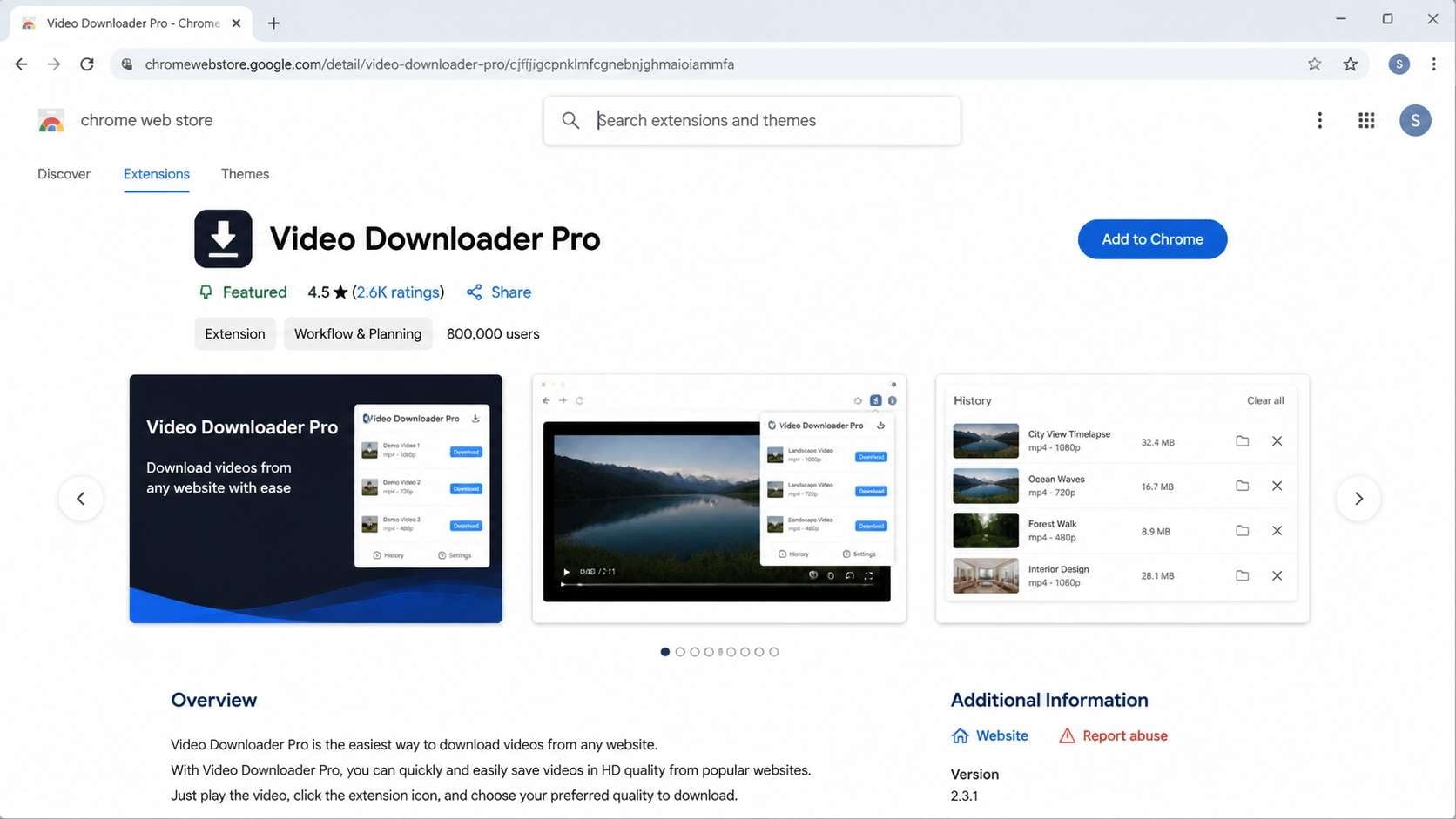Screen dimensions: 1456x819
Task: Click Report abuse link
Action: [1113, 736]
